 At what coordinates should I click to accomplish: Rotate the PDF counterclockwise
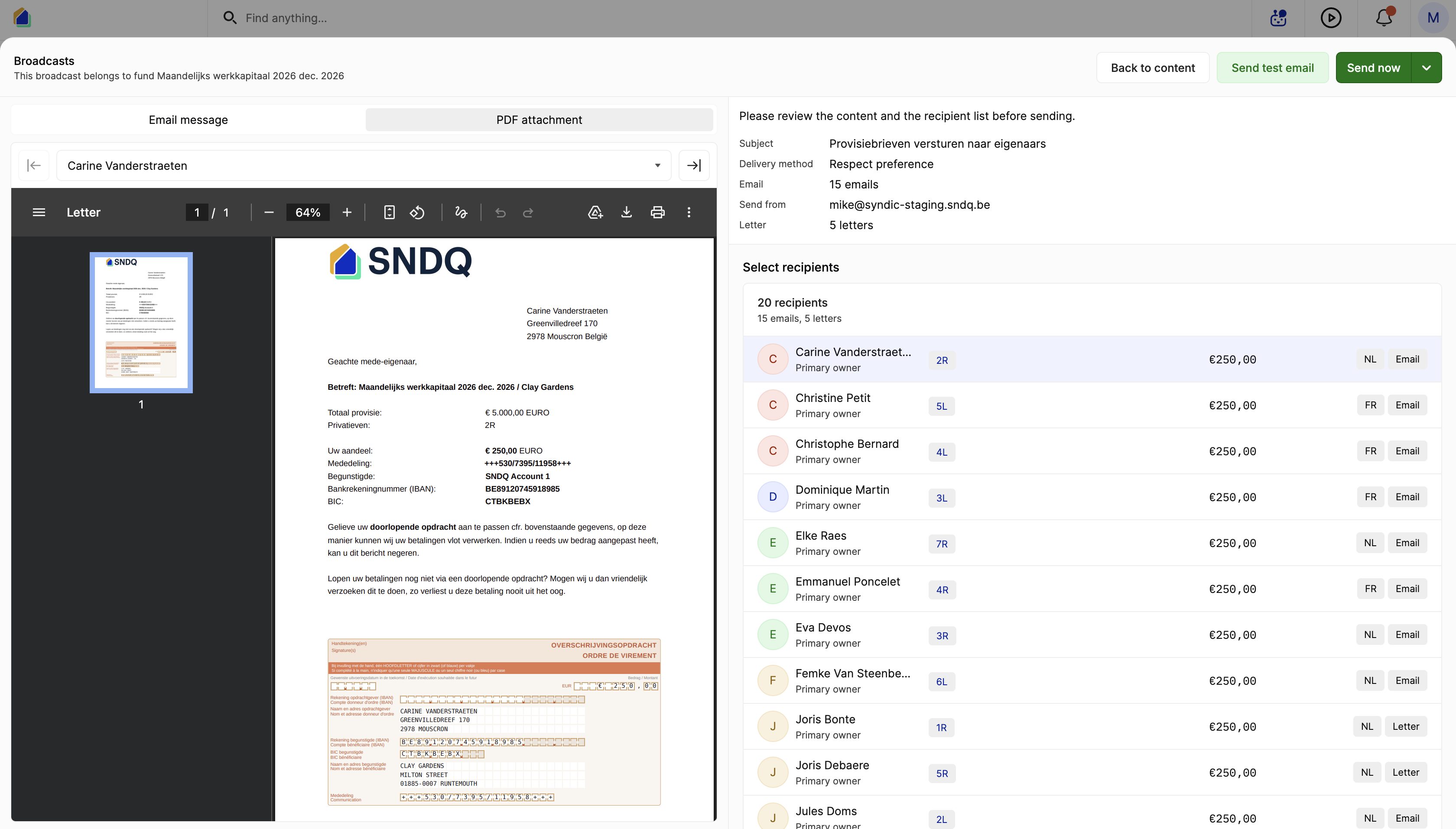click(417, 212)
